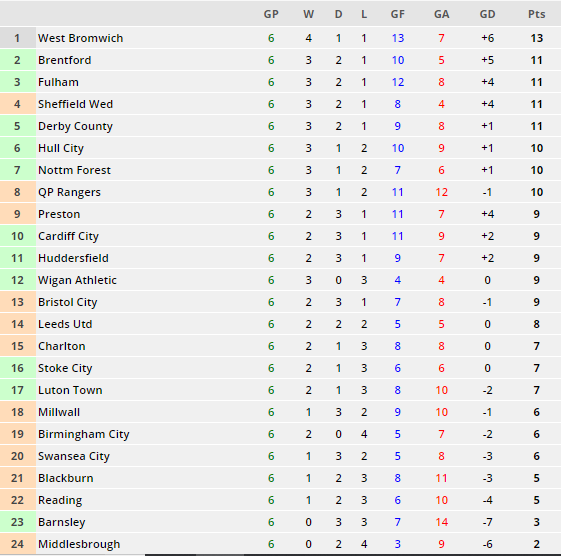Open the Brentford team link
Screen dimensions: 561x556
tap(65, 60)
